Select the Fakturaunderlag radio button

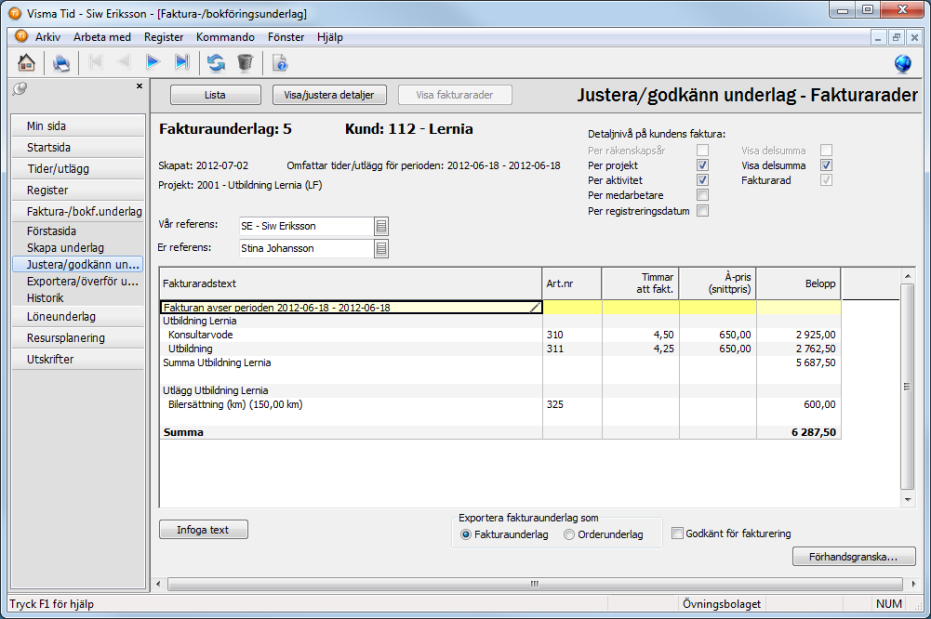[x=466, y=534]
